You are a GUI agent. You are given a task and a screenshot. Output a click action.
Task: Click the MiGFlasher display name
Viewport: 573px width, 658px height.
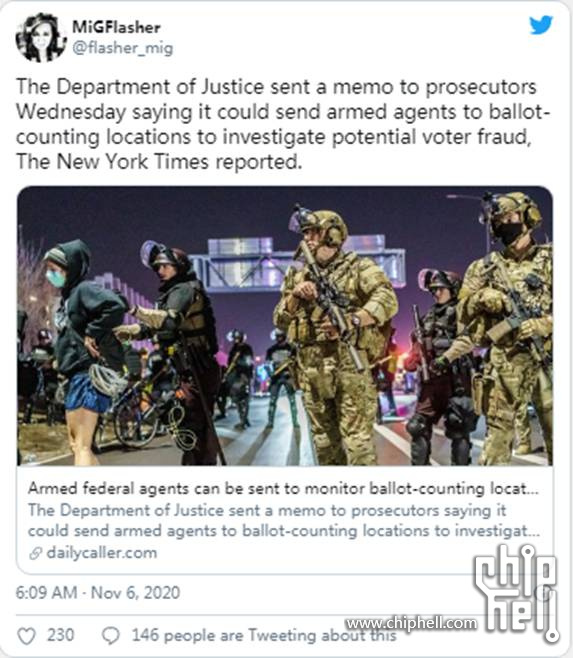tap(116, 27)
